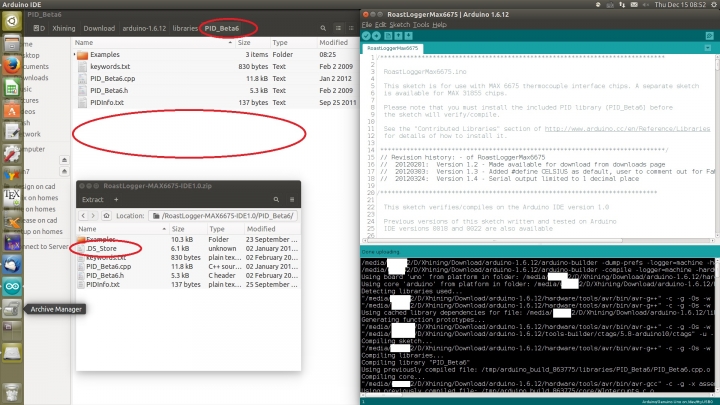
Task: Go to PID_Beta6 breadcrumb in Files
Action: (222, 28)
